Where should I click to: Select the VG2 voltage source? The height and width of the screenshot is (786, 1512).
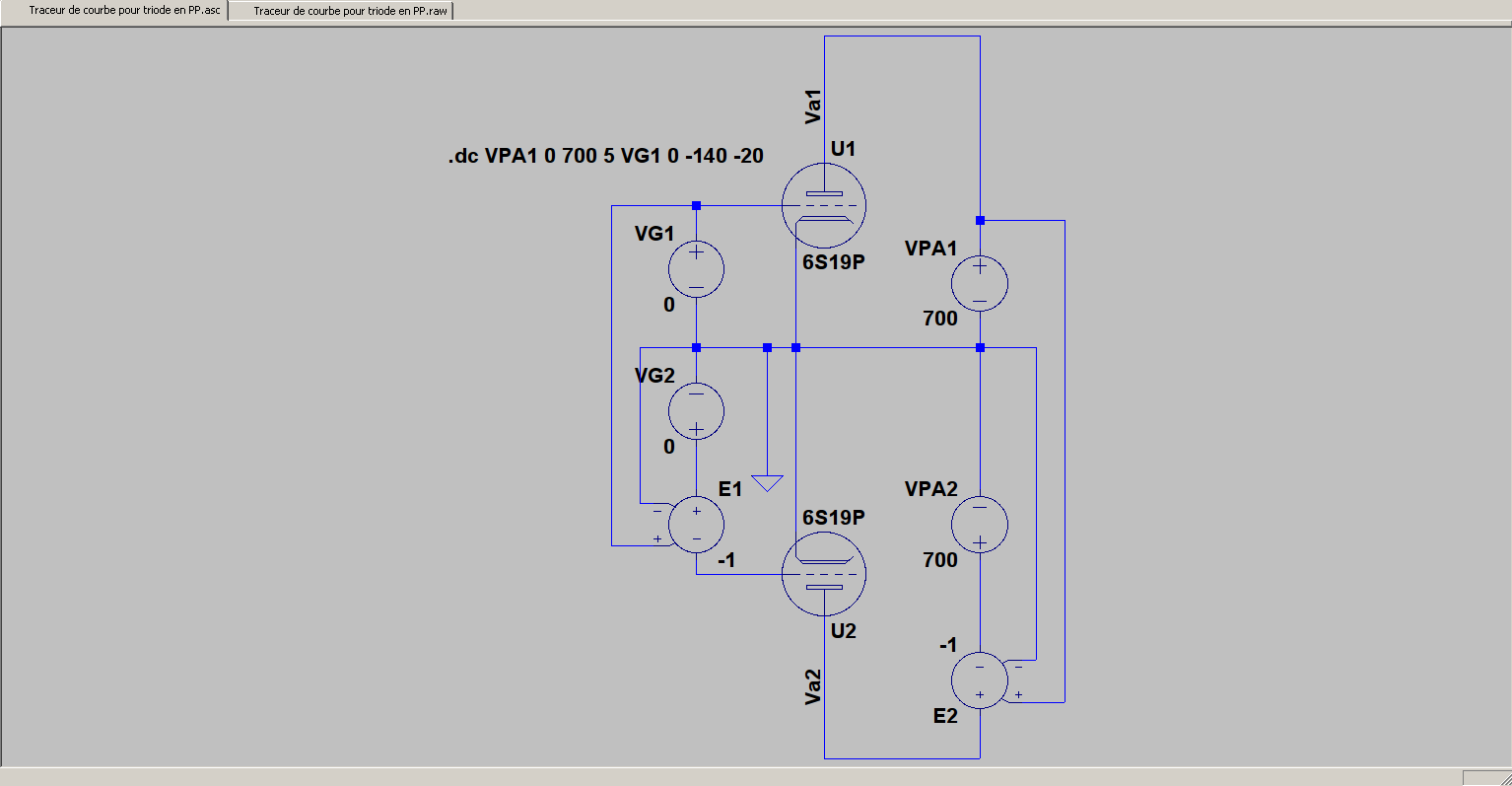click(697, 411)
